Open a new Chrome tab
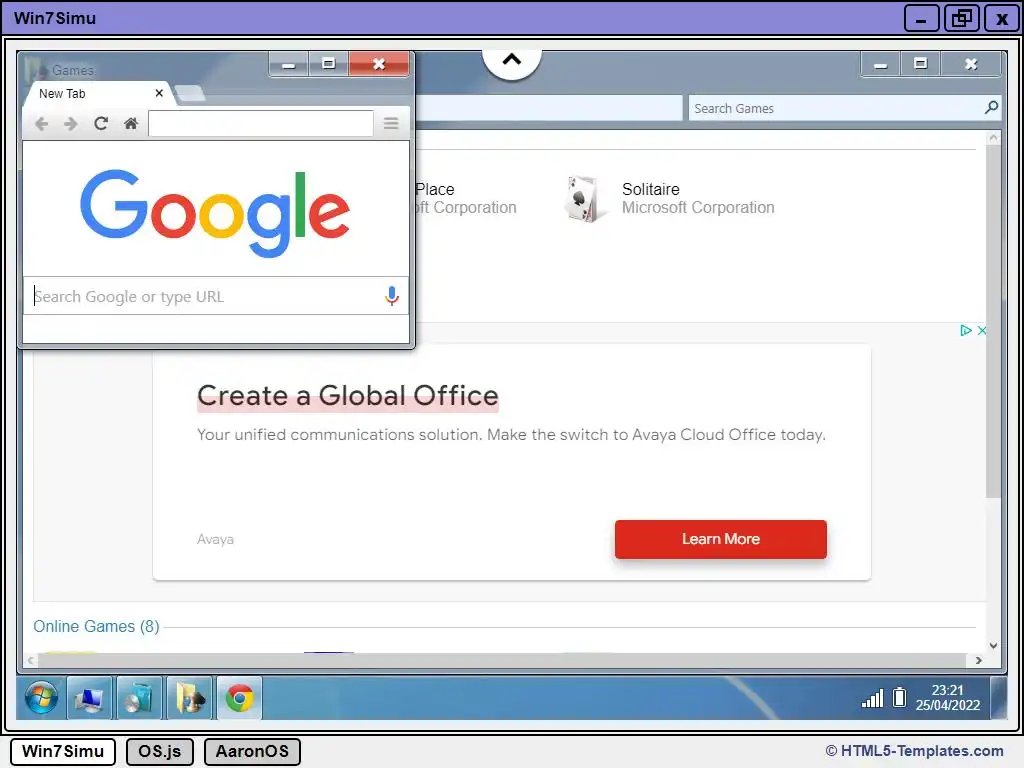This screenshot has width=1024, height=768. [x=190, y=94]
